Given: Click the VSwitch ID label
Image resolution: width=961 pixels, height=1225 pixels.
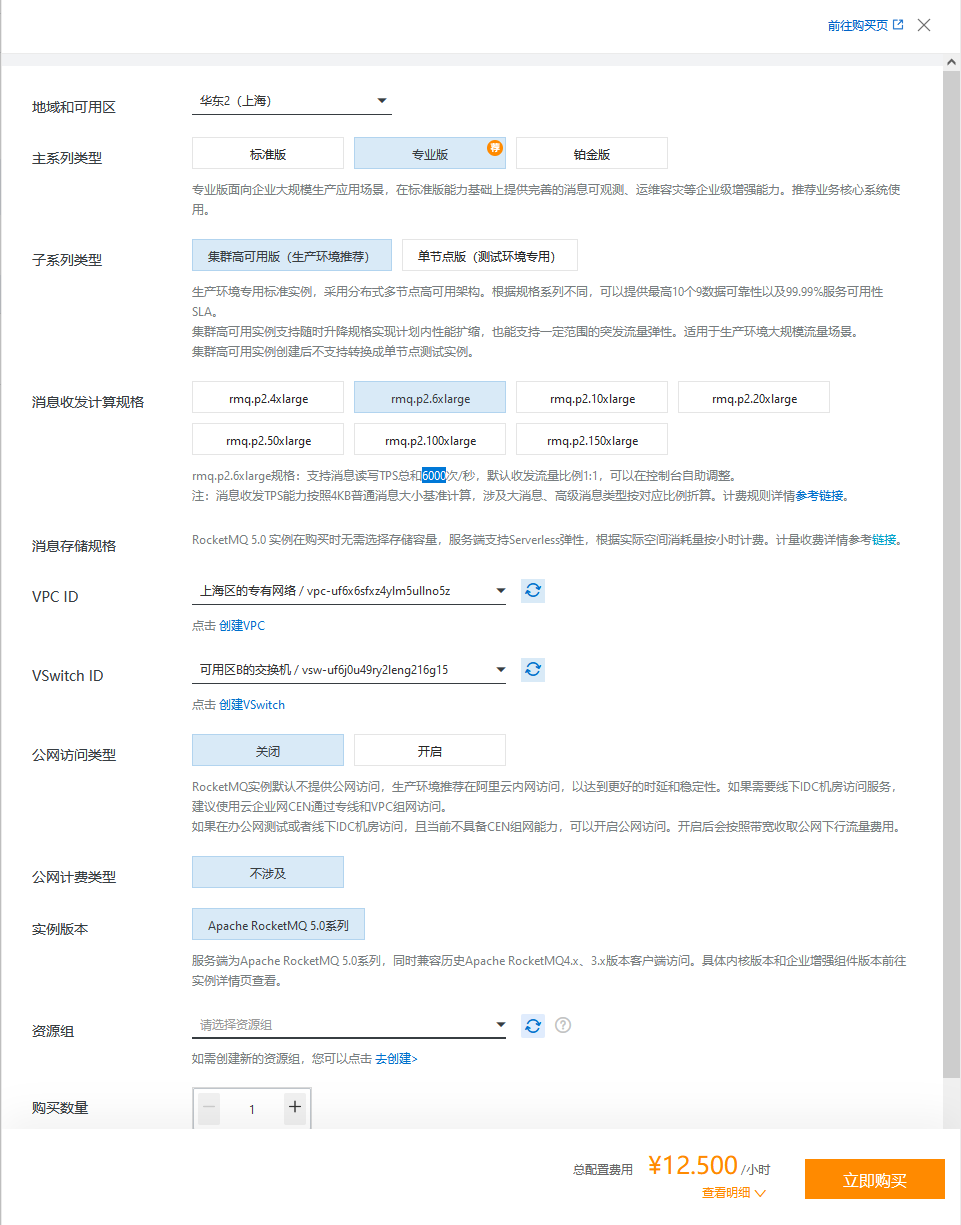Looking at the screenshot, I should [67, 676].
